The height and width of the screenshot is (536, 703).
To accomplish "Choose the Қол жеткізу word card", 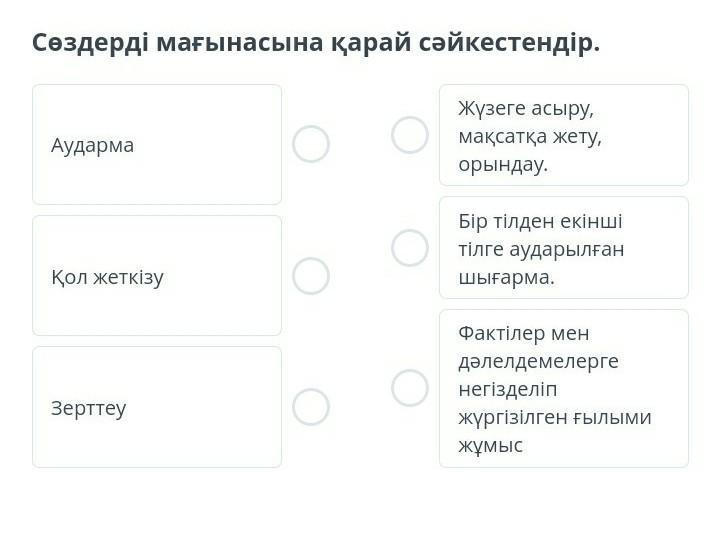I will click(x=157, y=276).
